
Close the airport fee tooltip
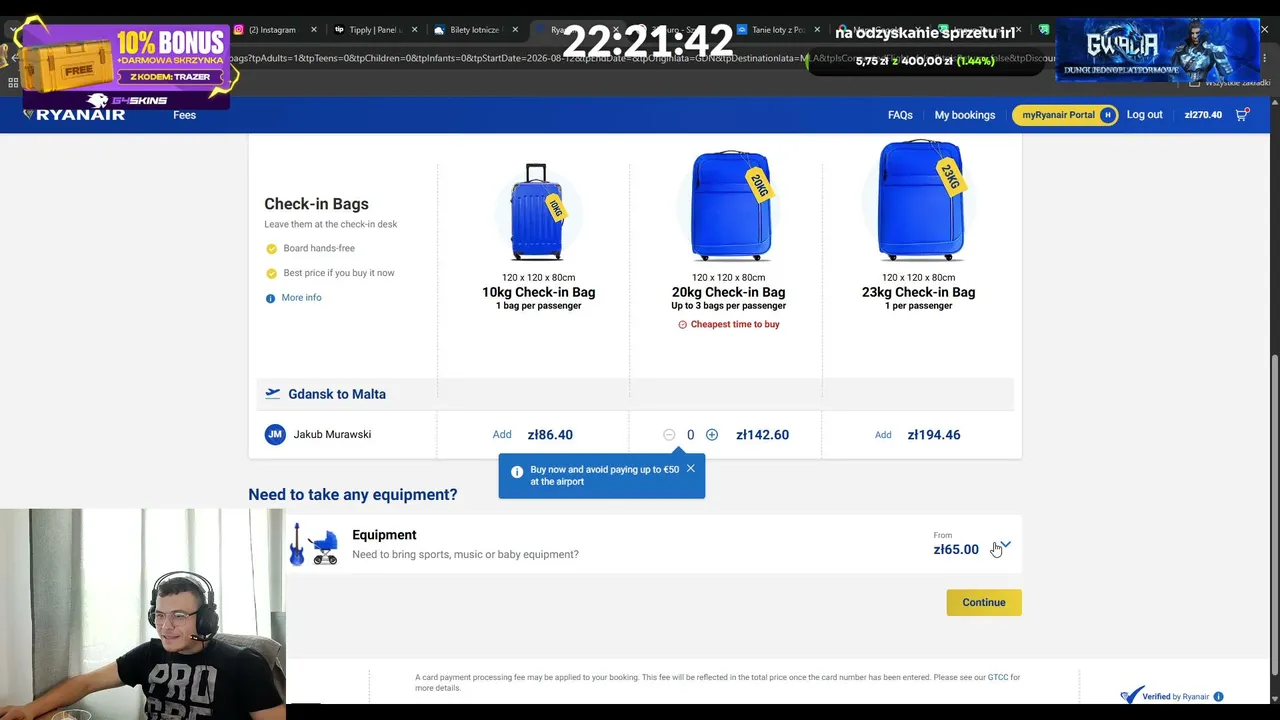(690, 469)
